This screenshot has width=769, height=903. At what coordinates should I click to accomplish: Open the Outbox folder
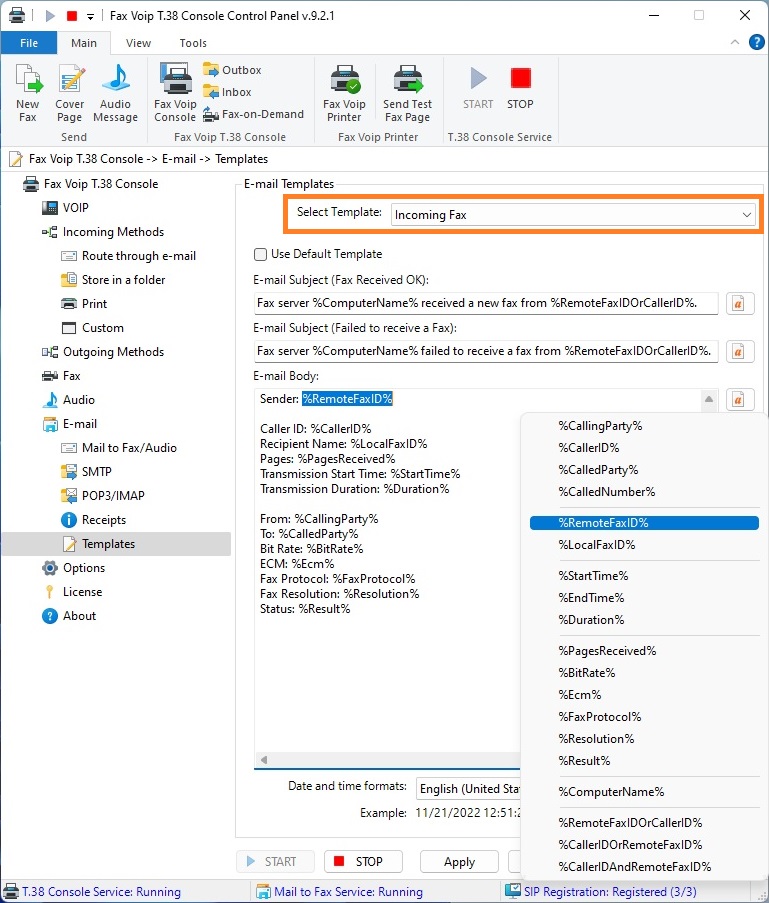[232, 70]
